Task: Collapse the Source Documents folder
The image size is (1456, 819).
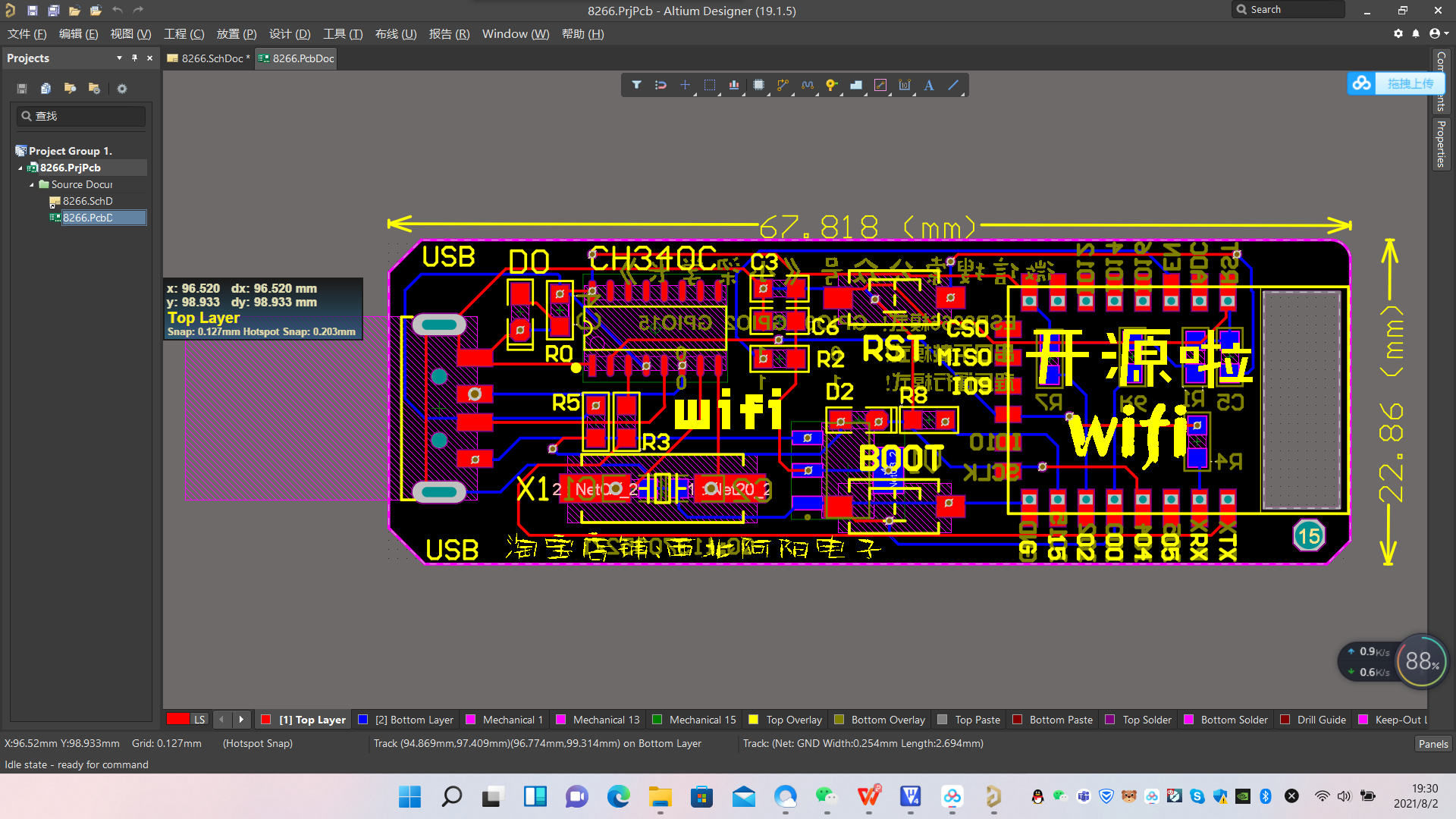Action: point(32,184)
